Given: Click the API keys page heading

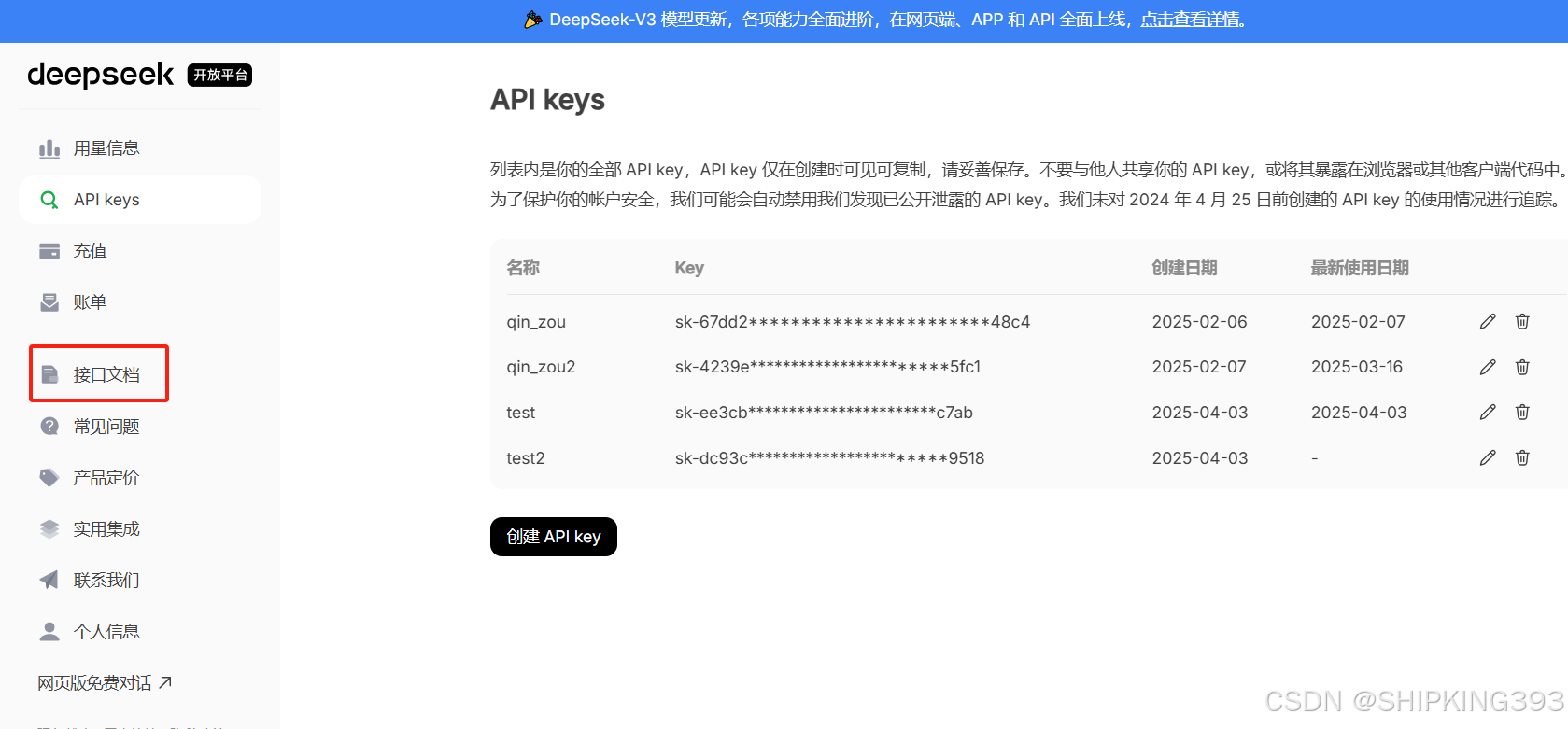Looking at the screenshot, I should tap(547, 100).
